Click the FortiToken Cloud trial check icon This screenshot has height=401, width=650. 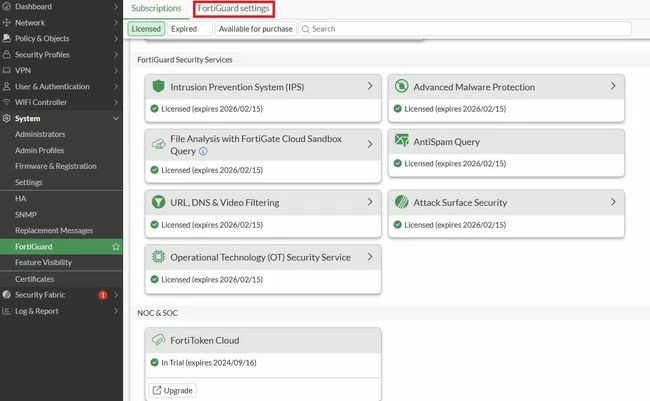155,362
